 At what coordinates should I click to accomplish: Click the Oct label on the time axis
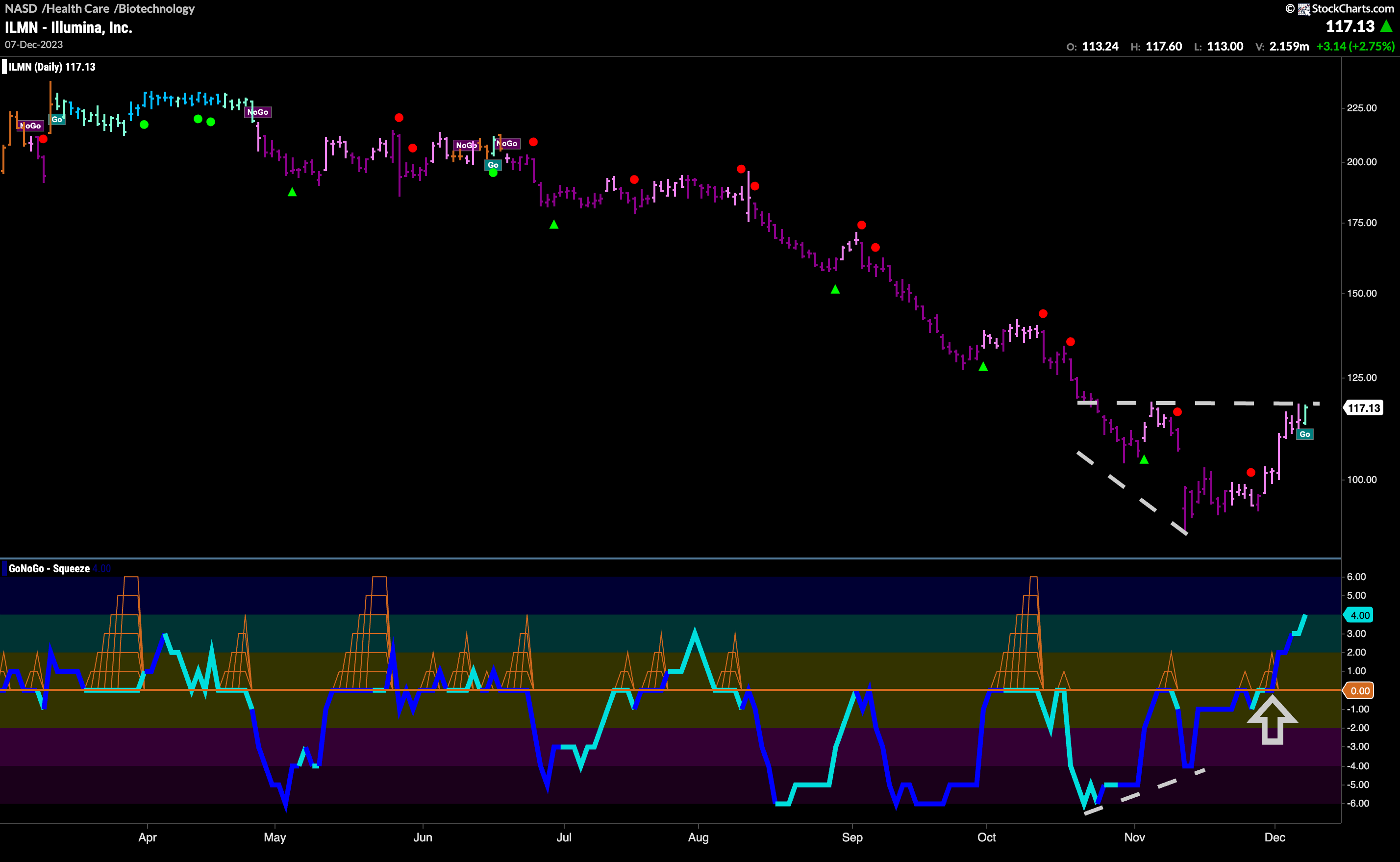[987, 837]
